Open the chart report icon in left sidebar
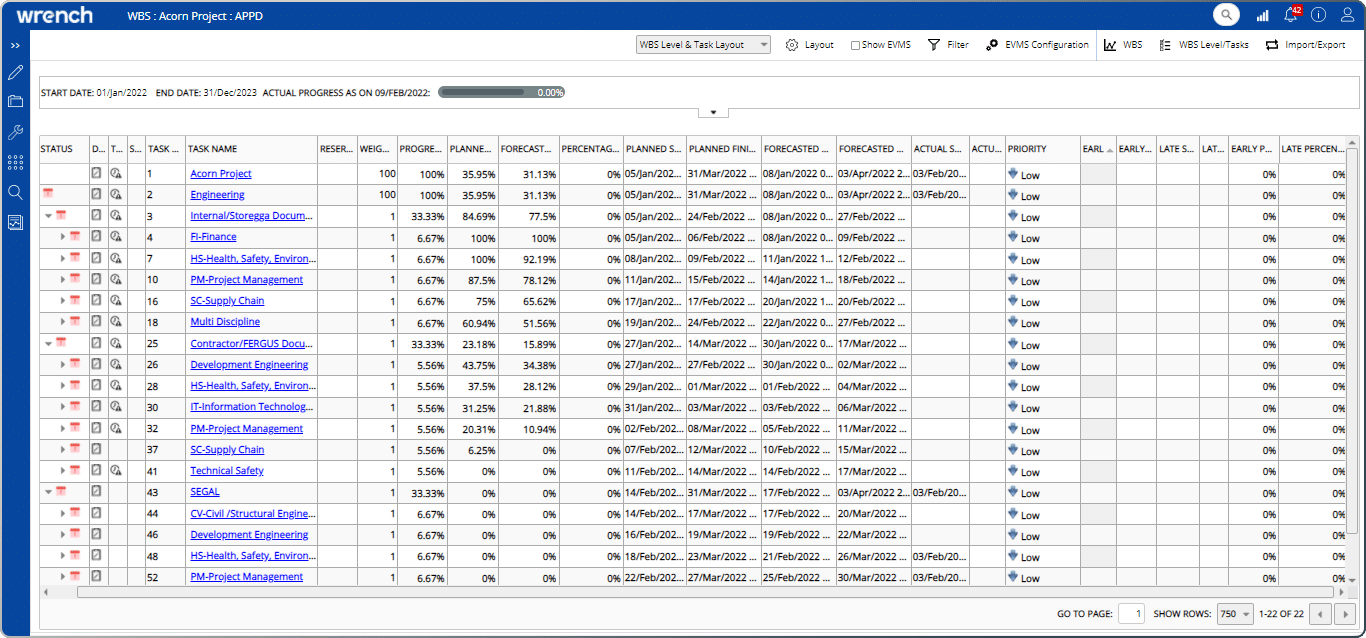The height and width of the screenshot is (638, 1366). point(15,222)
